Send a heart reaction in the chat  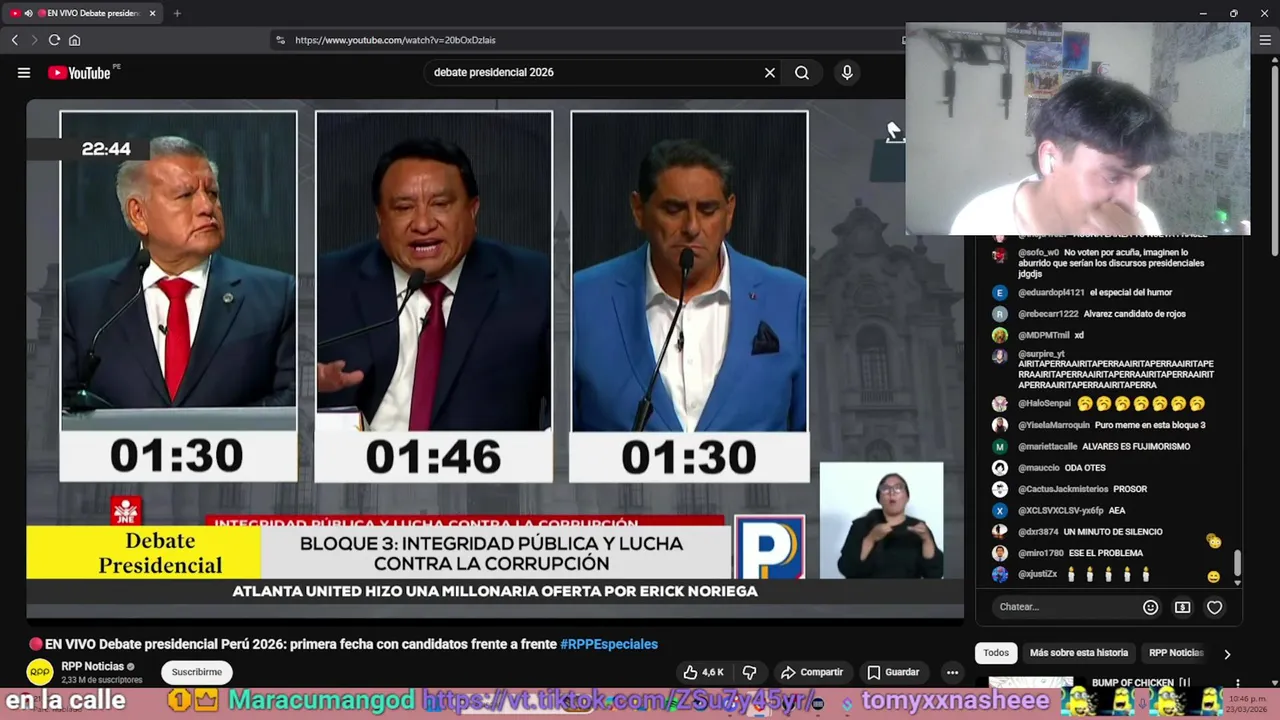coord(1214,607)
